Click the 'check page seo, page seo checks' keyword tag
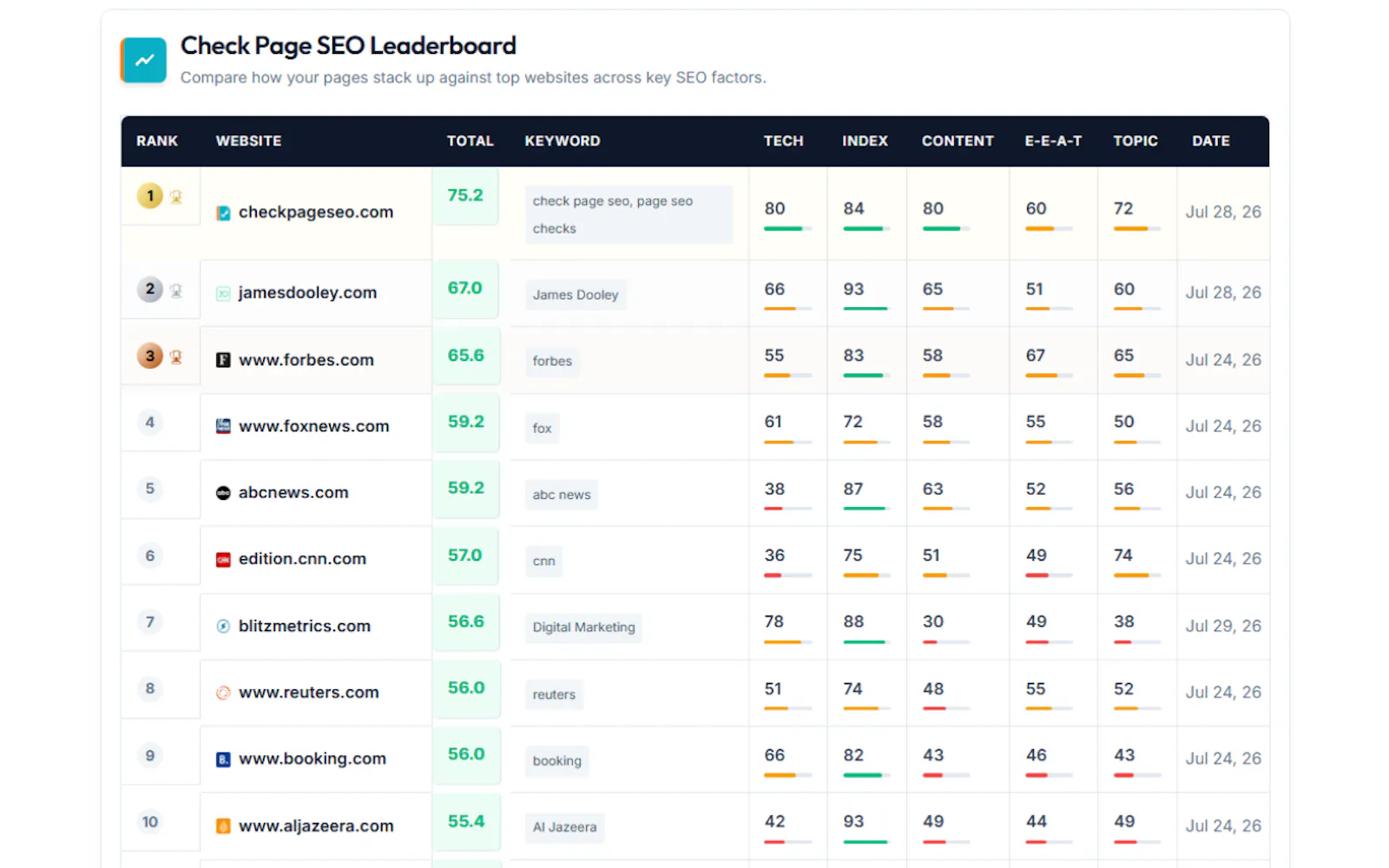 tap(629, 214)
